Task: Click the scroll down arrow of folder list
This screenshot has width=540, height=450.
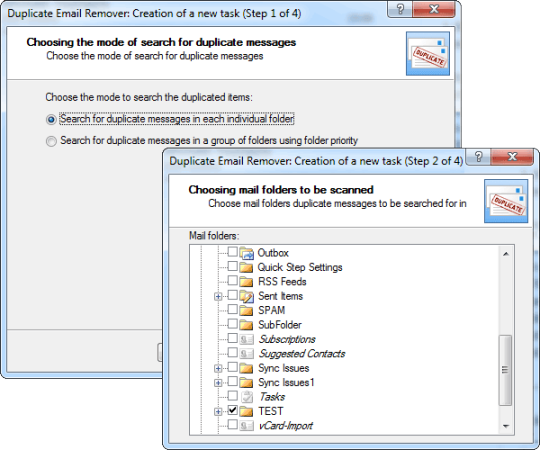Action: (506, 426)
